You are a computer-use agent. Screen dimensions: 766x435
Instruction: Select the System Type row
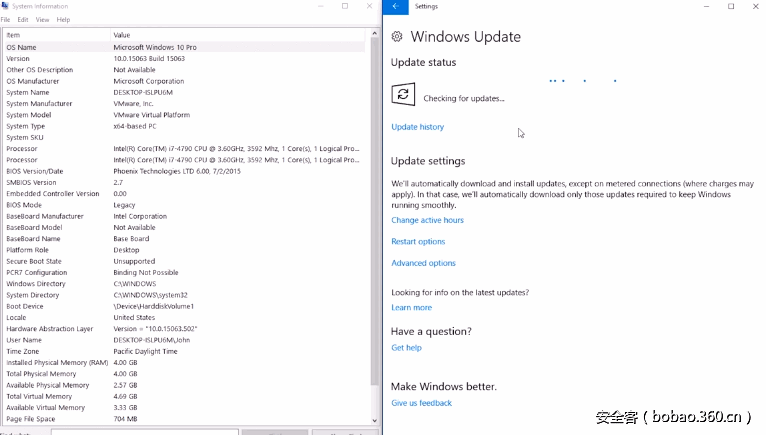(x=185, y=126)
